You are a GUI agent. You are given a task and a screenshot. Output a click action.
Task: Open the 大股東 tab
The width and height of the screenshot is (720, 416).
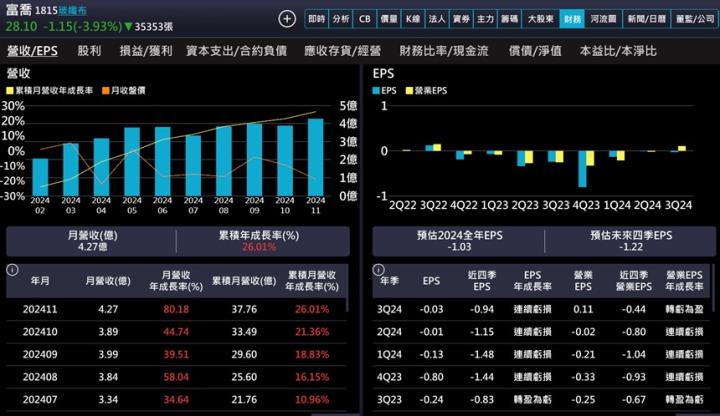[x=540, y=19]
